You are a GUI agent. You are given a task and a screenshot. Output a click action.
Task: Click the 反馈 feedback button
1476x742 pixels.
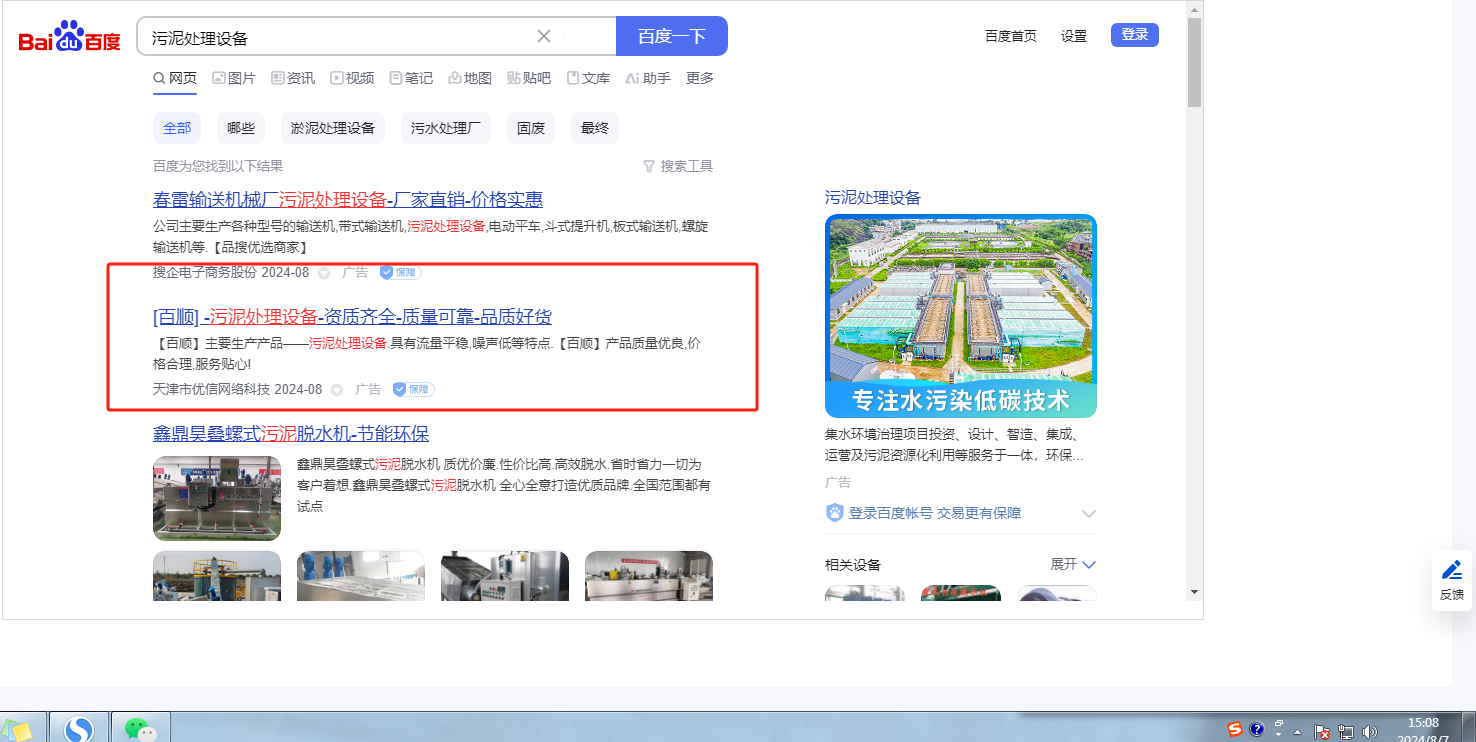(1452, 580)
